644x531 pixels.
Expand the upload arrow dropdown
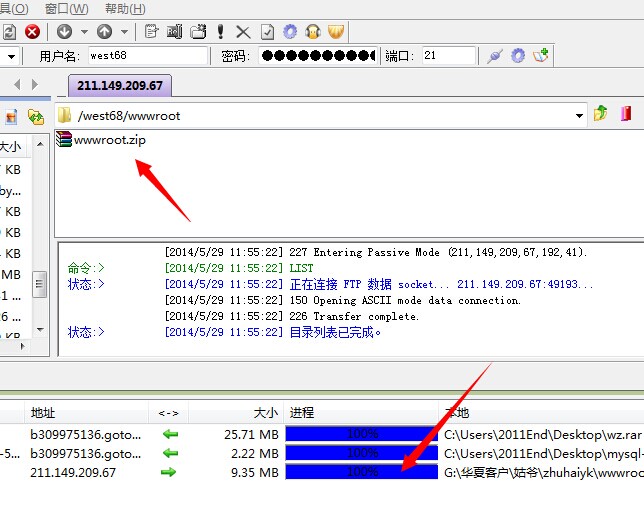pyautogui.click(x=124, y=32)
